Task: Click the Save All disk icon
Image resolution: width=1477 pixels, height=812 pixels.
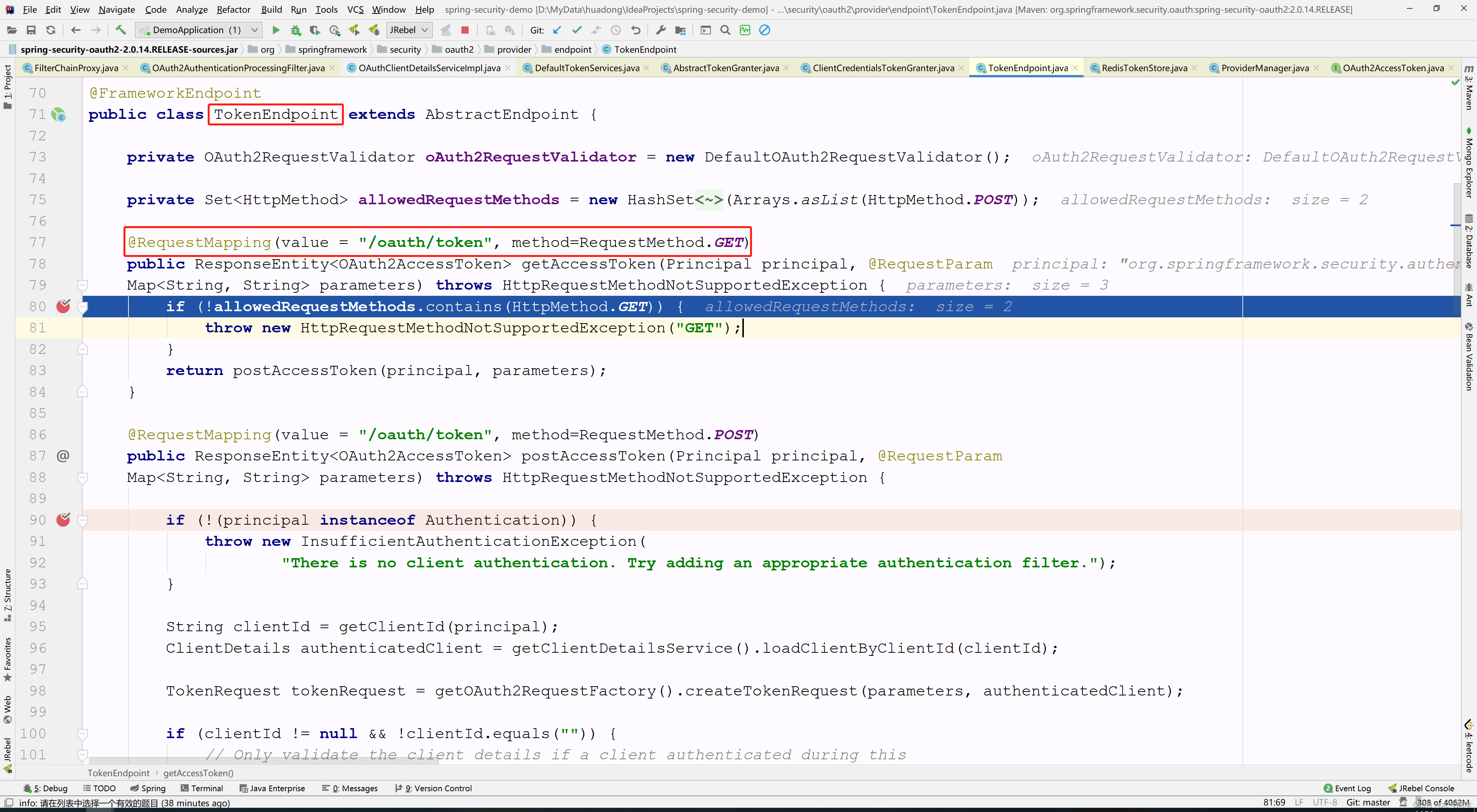Action: (31, 30)
